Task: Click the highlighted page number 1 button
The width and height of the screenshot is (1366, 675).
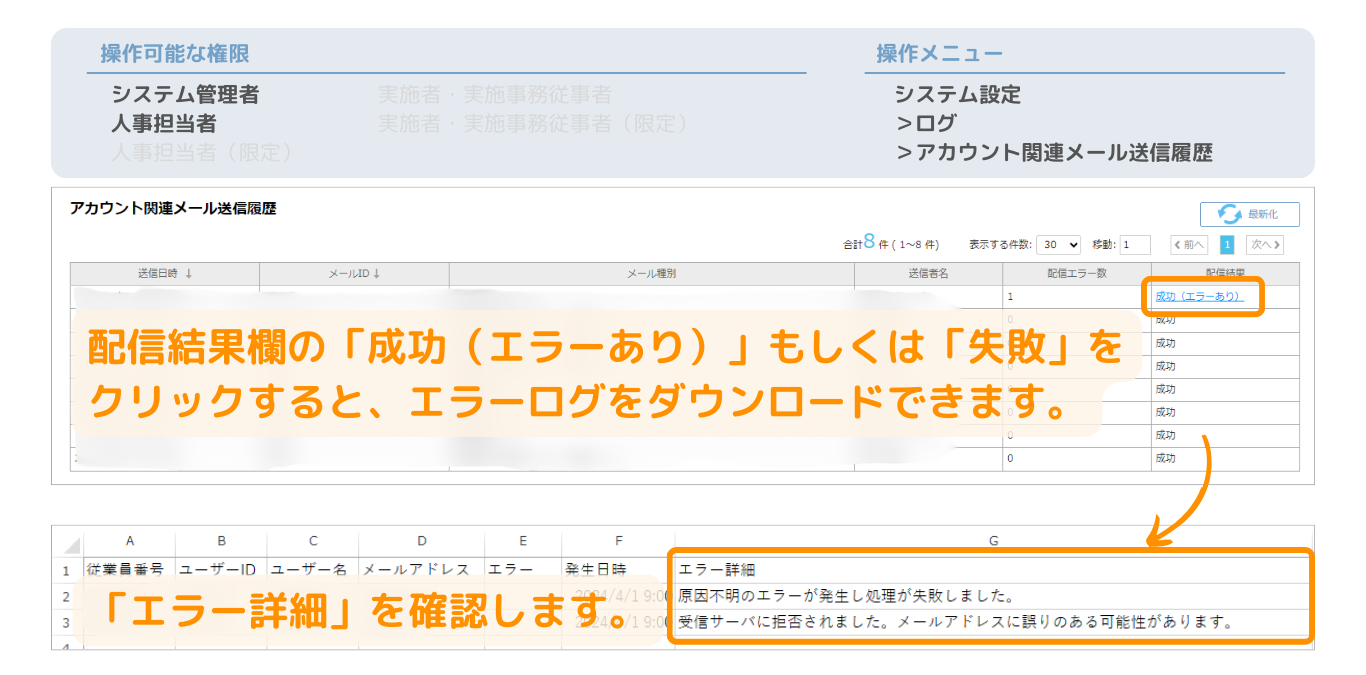Action: pos(1228,244)
